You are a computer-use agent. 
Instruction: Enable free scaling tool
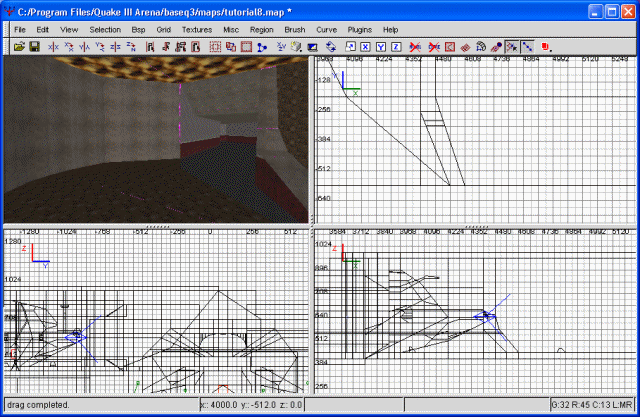pos(350,47)
